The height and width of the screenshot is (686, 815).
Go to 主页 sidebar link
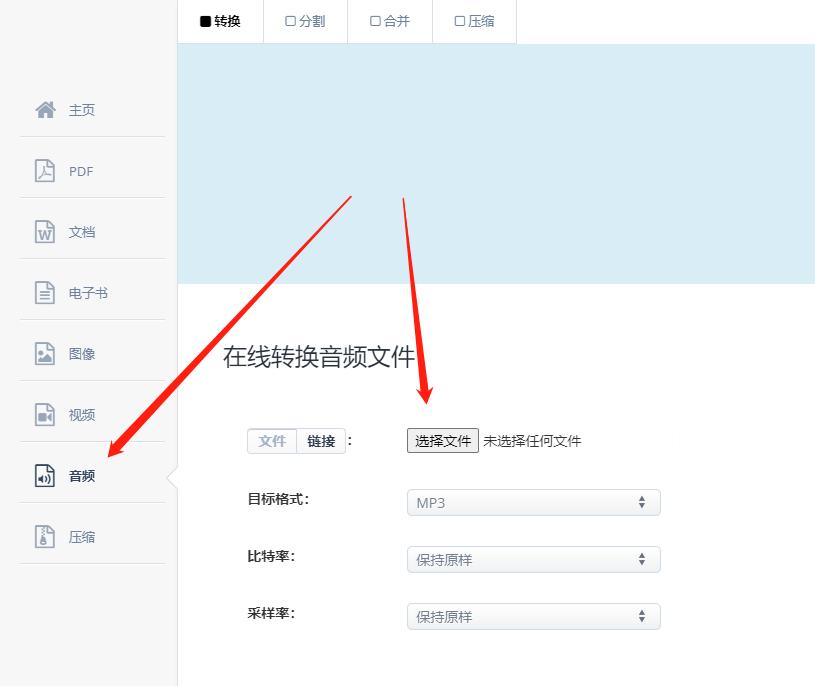(82, 110)
